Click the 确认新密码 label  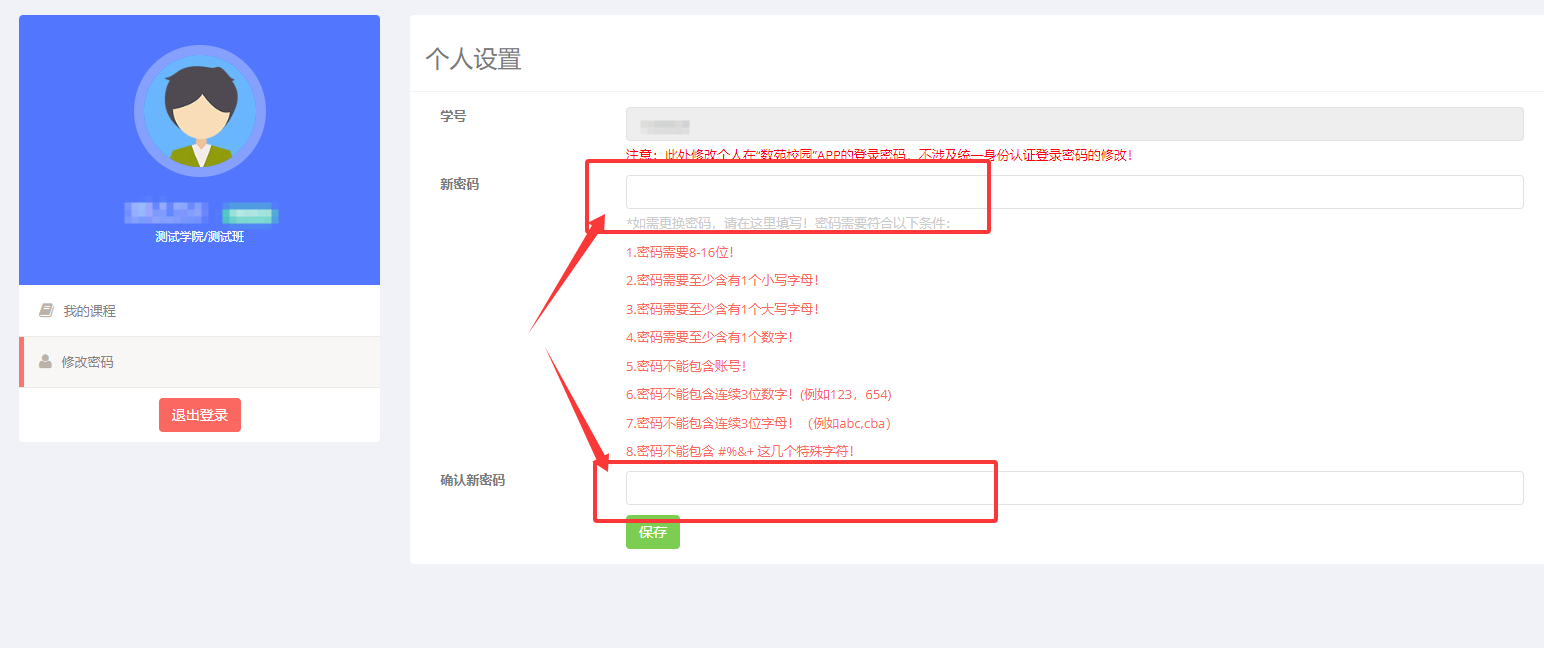(x=473, y=480)
